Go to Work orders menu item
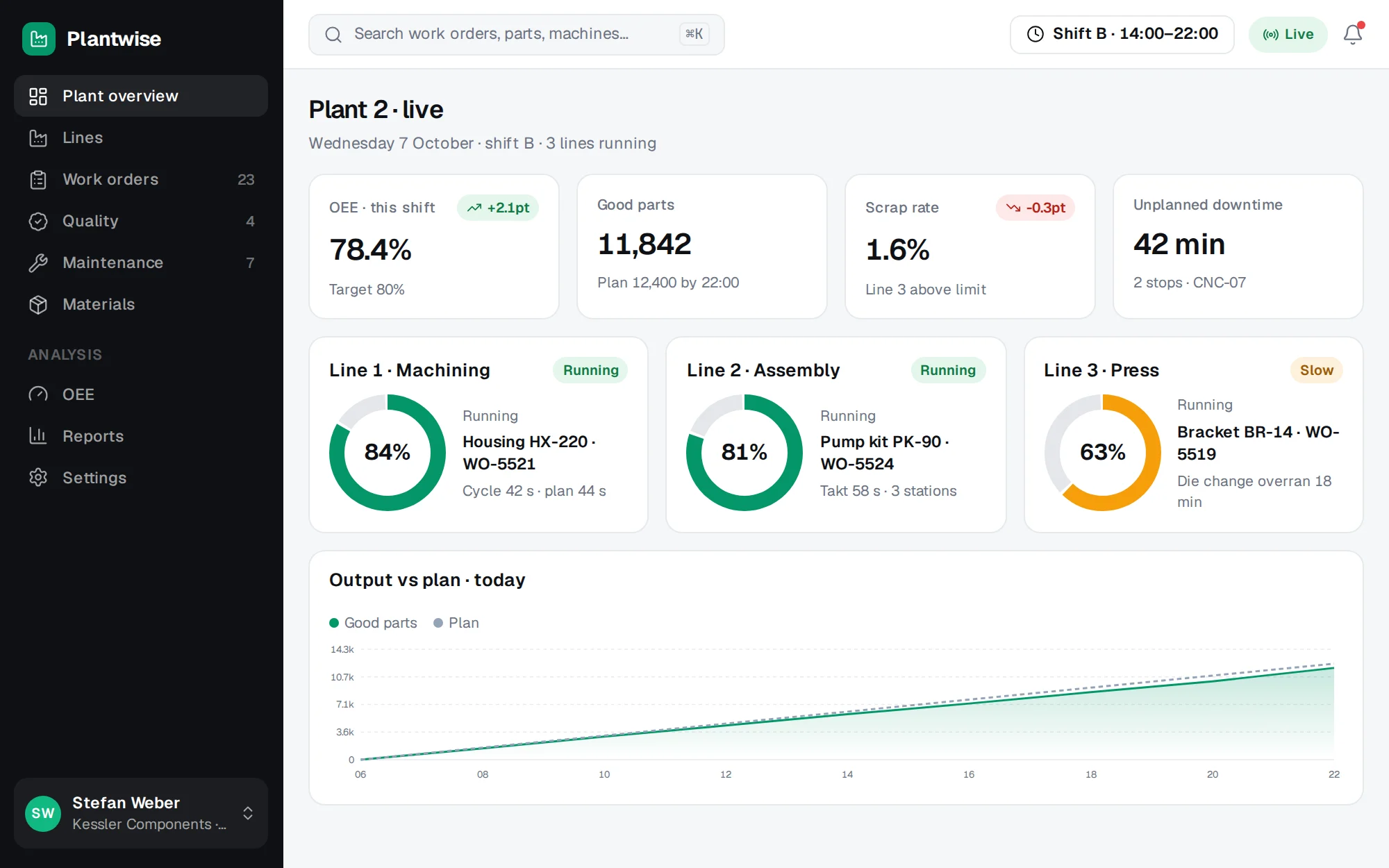 tap(141, 179)
